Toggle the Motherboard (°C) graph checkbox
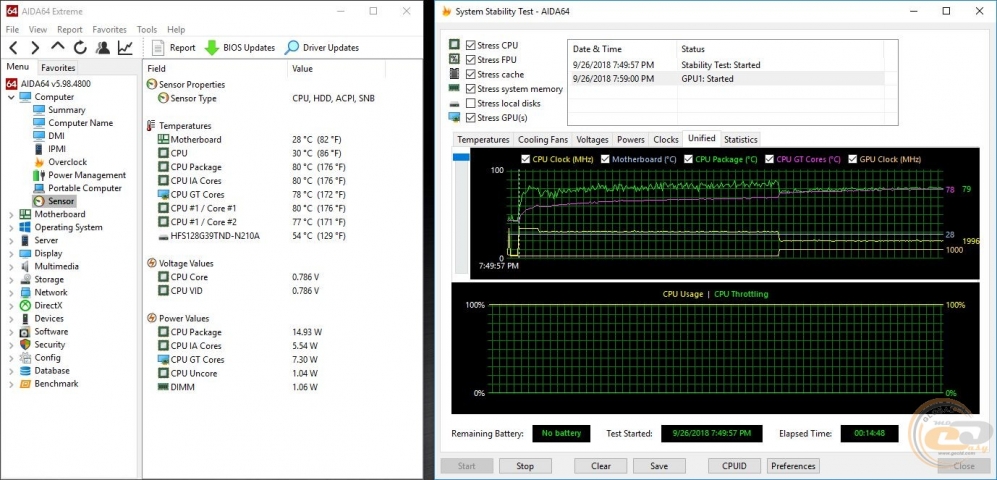The image size is (997, 480). 605,159
